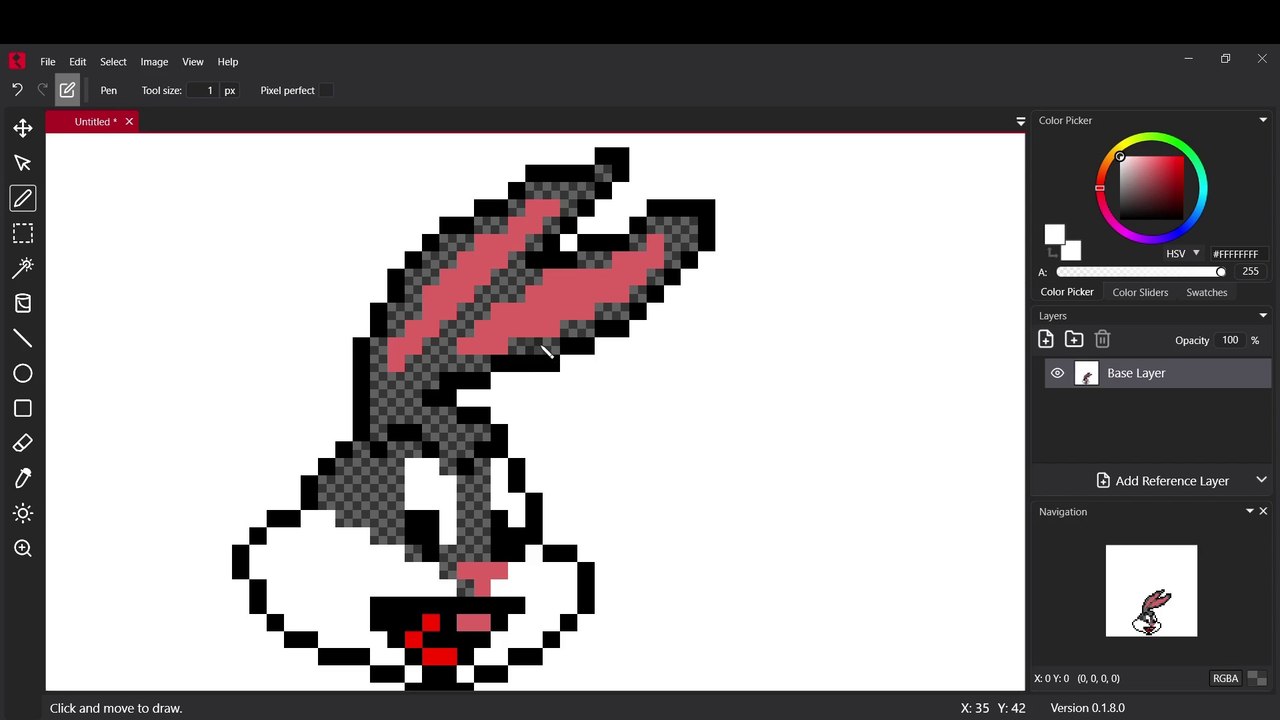Close the Navigation panel
Screen dimensions: 1280x720
[1263, 511]
